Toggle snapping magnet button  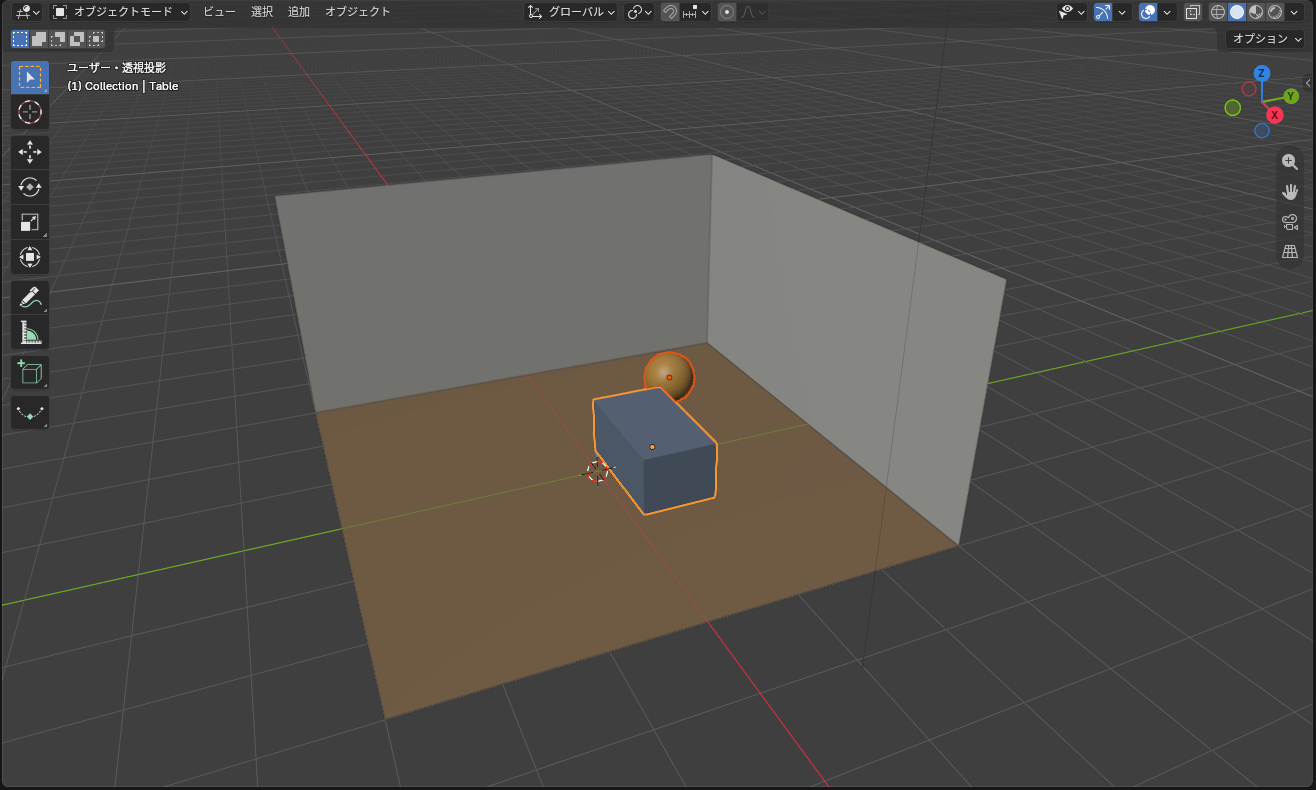pos(670,12)
